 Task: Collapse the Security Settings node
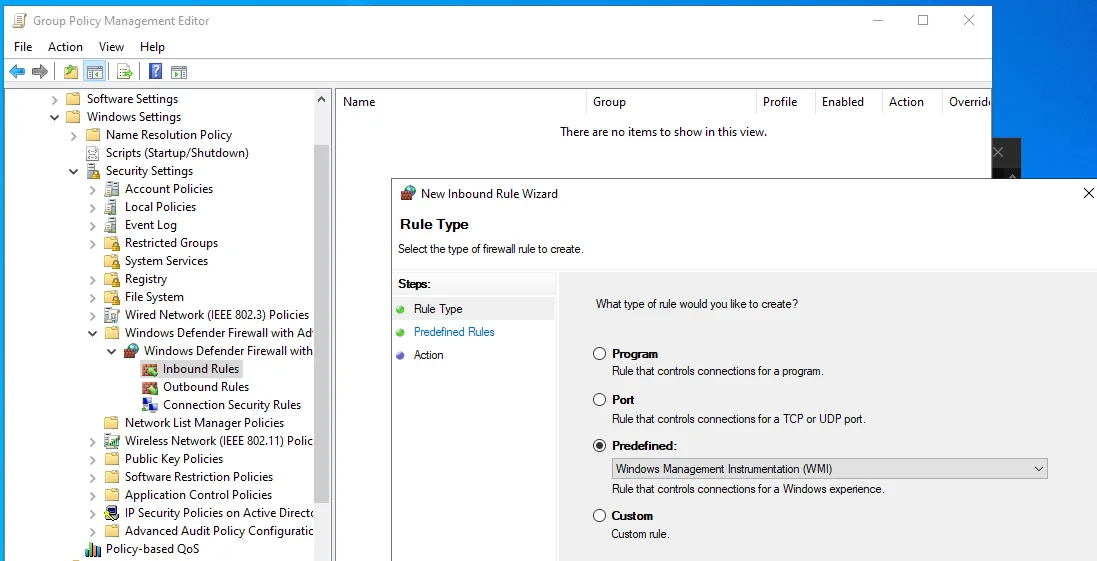click(73, 171)
